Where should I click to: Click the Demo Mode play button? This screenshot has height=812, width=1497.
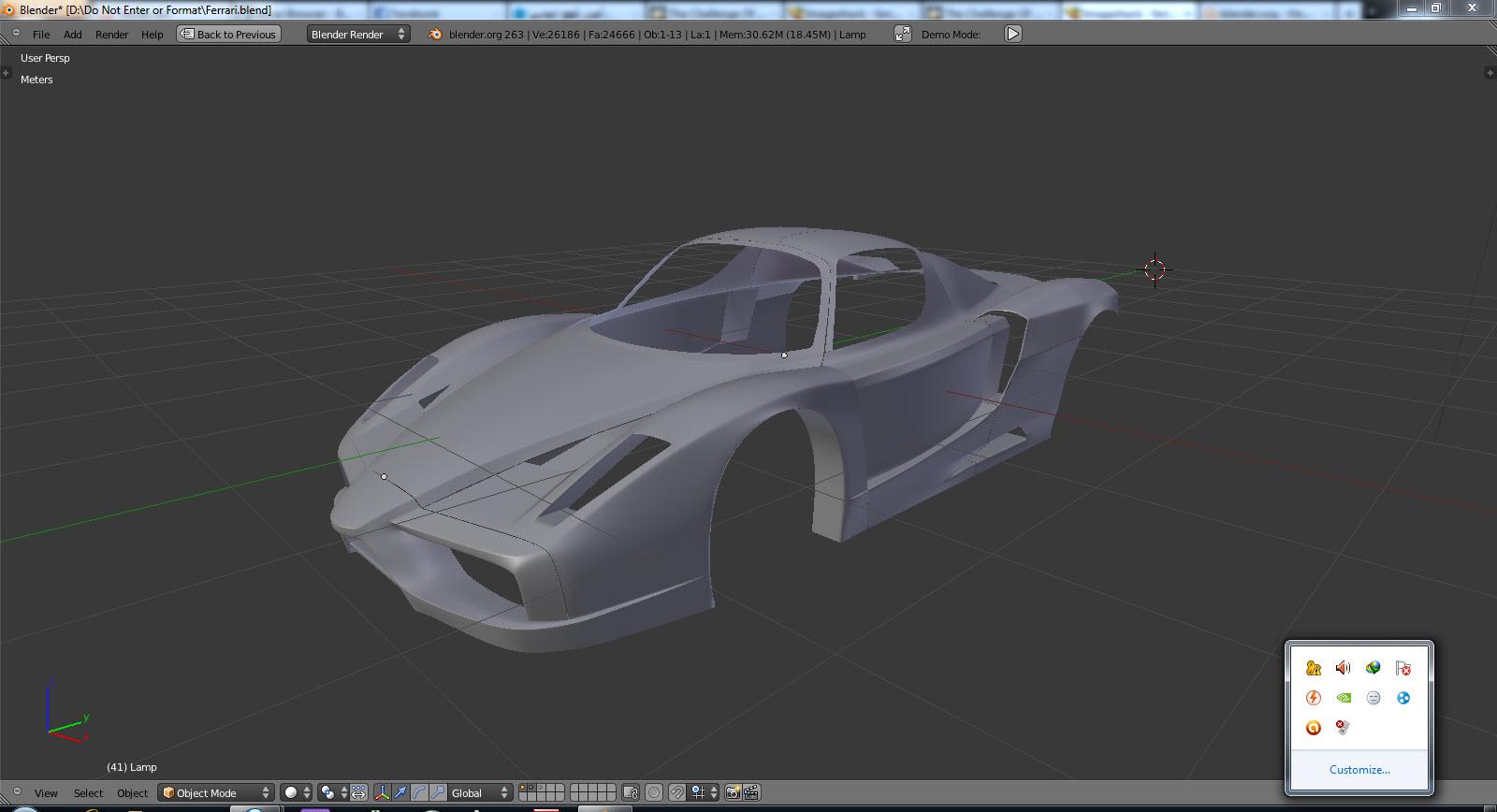1013,34
